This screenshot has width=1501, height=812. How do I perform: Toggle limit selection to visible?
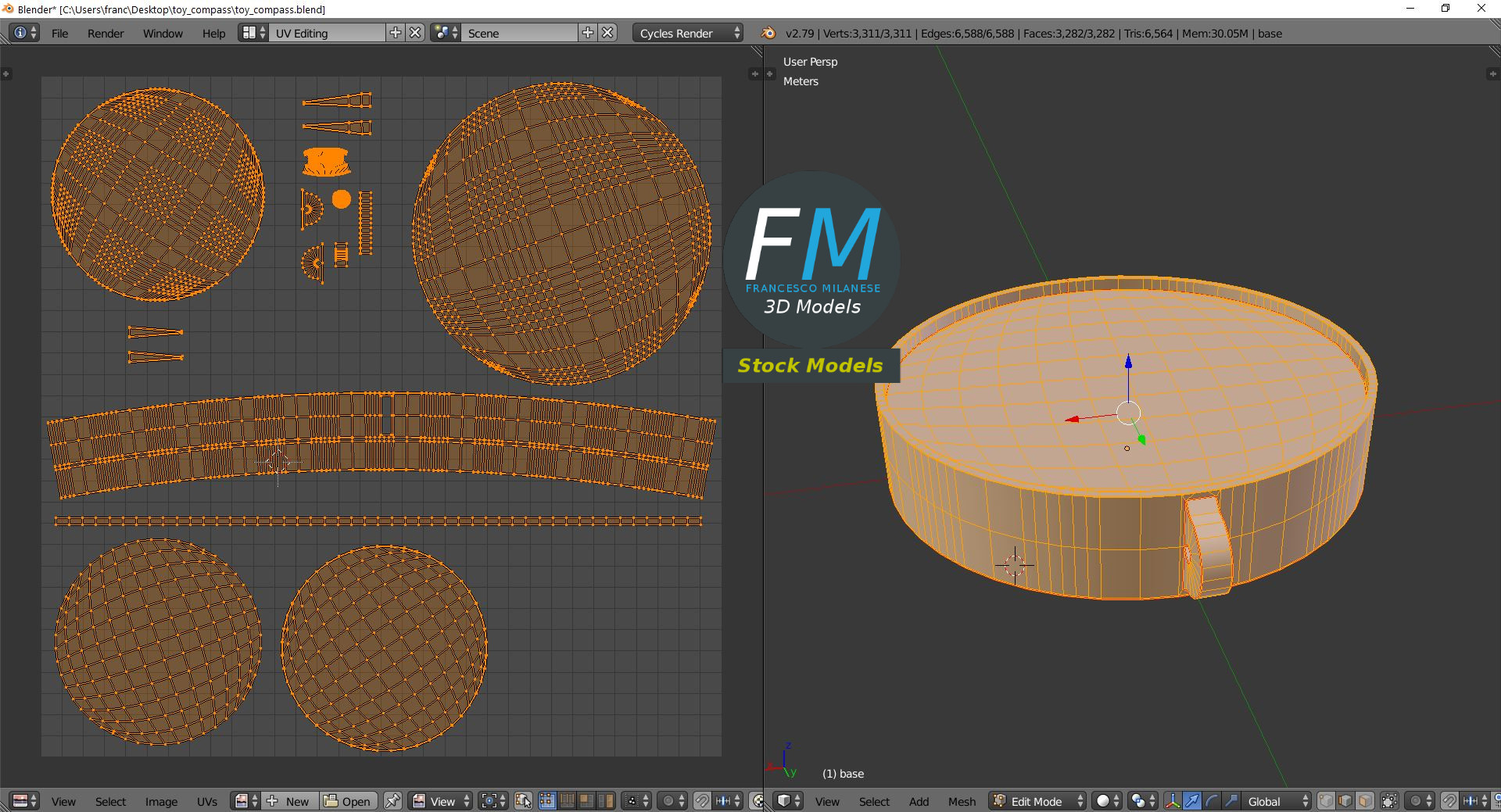(1389, 801)
